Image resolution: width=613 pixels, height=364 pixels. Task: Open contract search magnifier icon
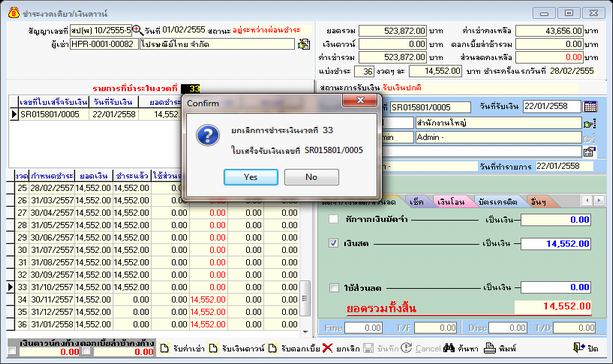(x=138, y=30)
